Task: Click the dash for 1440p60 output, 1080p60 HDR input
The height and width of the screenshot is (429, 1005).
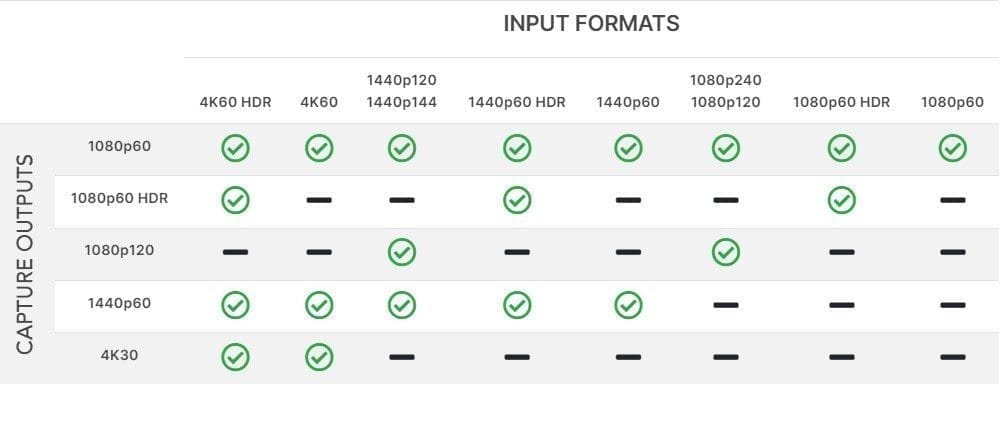Action: (841, 305)
